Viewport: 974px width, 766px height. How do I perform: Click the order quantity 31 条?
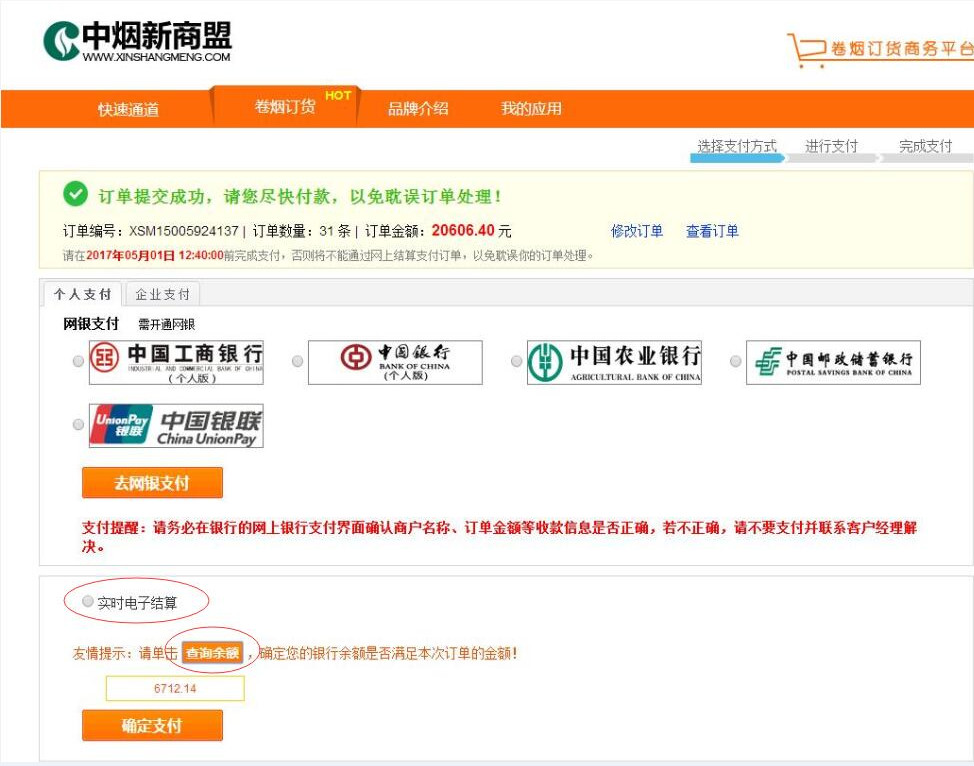[x=335, y=231]
